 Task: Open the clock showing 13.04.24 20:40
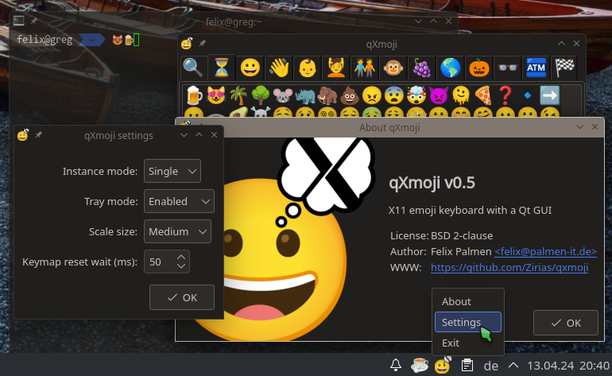tap(568, 365)
